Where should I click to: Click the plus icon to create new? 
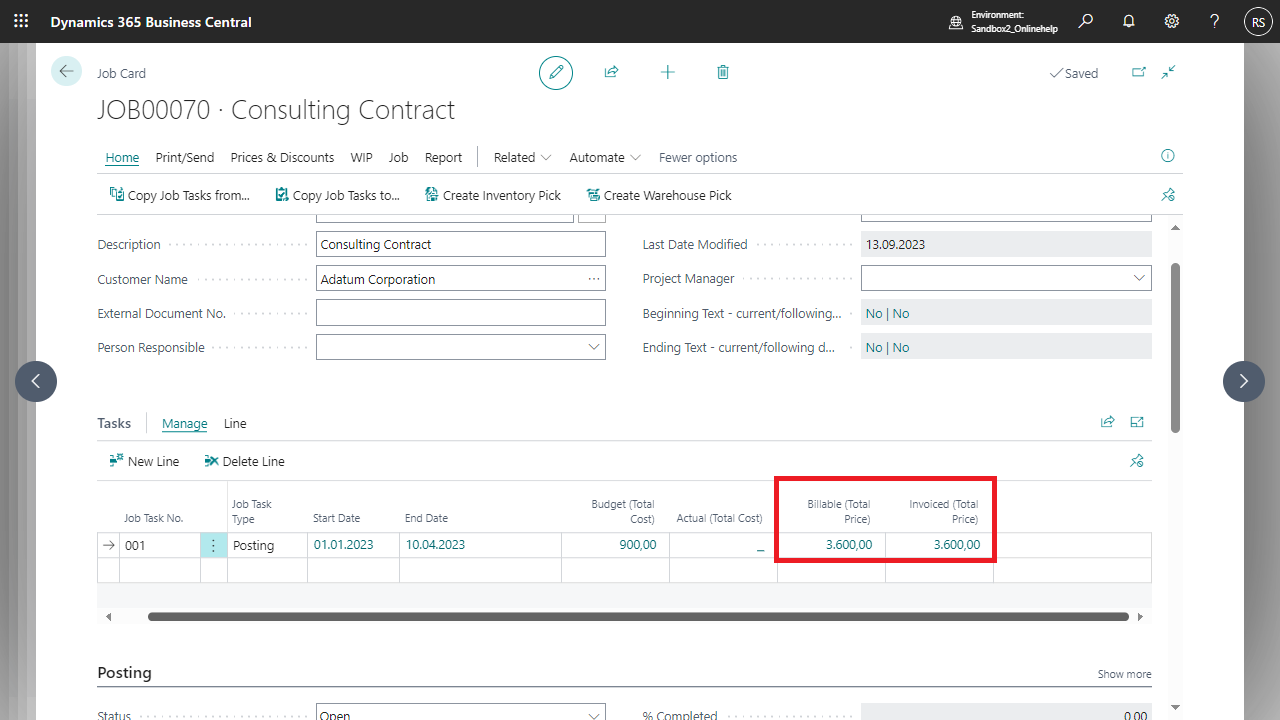[x=667, y=72]
